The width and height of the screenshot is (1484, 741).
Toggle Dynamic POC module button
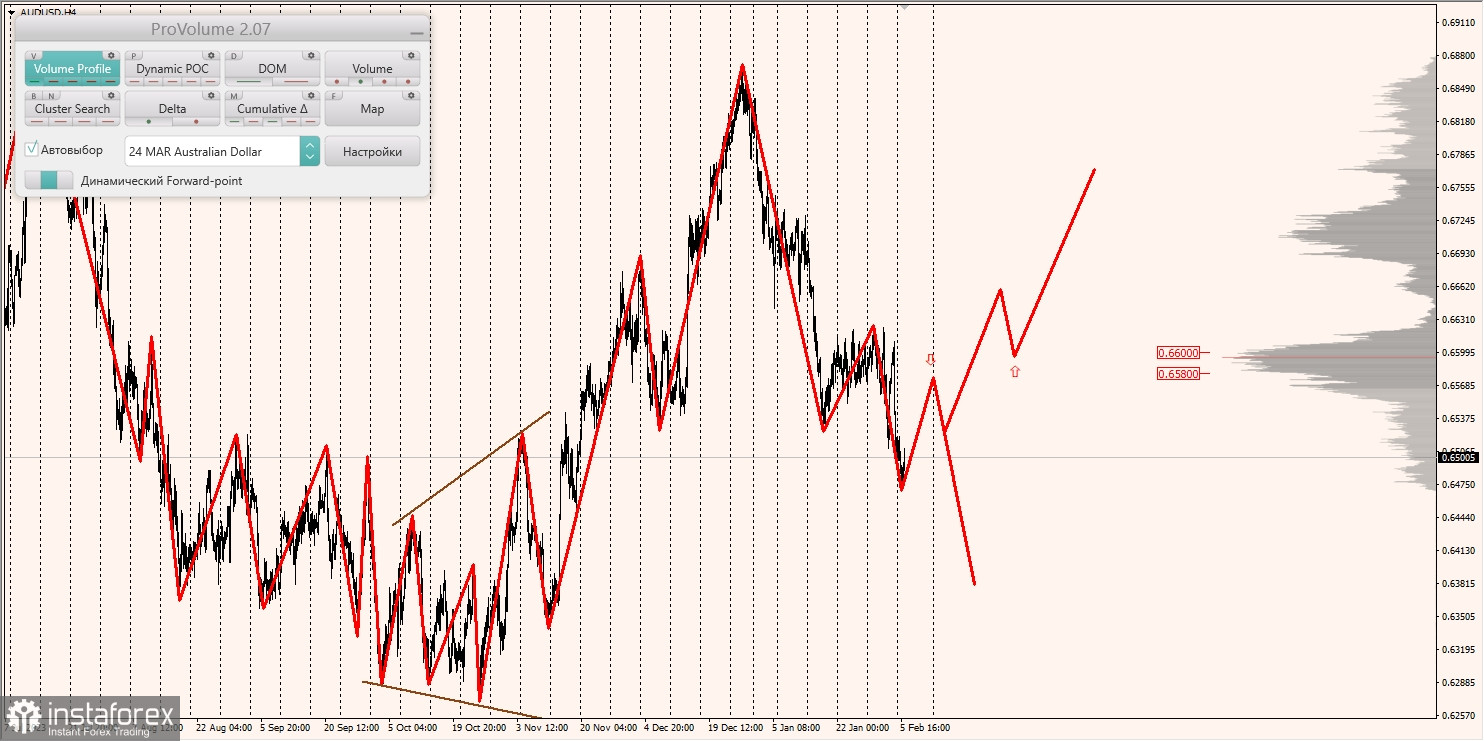172,69
